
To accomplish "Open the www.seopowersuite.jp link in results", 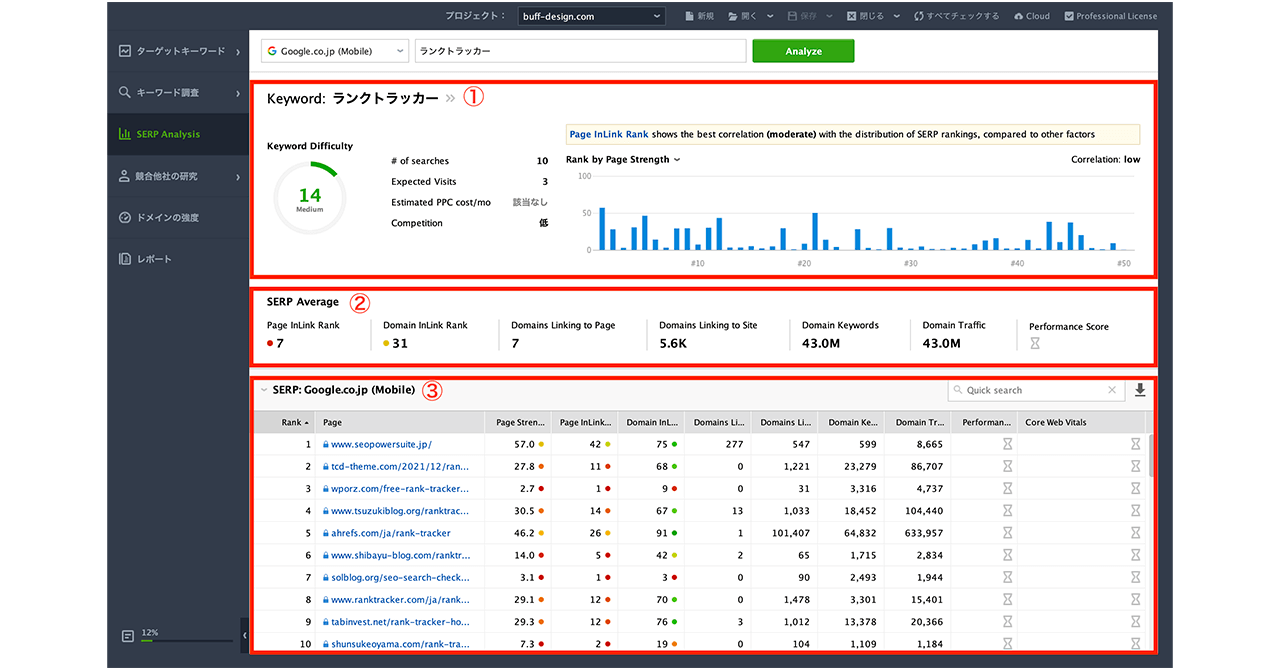I will [x=381, y=444].
